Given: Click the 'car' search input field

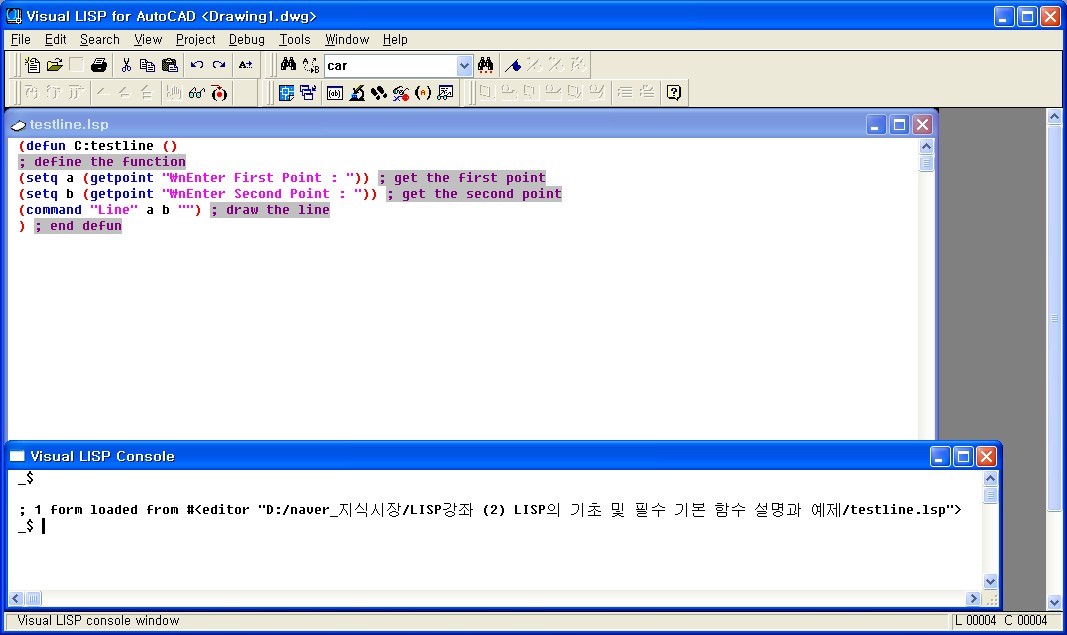Looking at the screenshot, I should (x=391, y=65).
